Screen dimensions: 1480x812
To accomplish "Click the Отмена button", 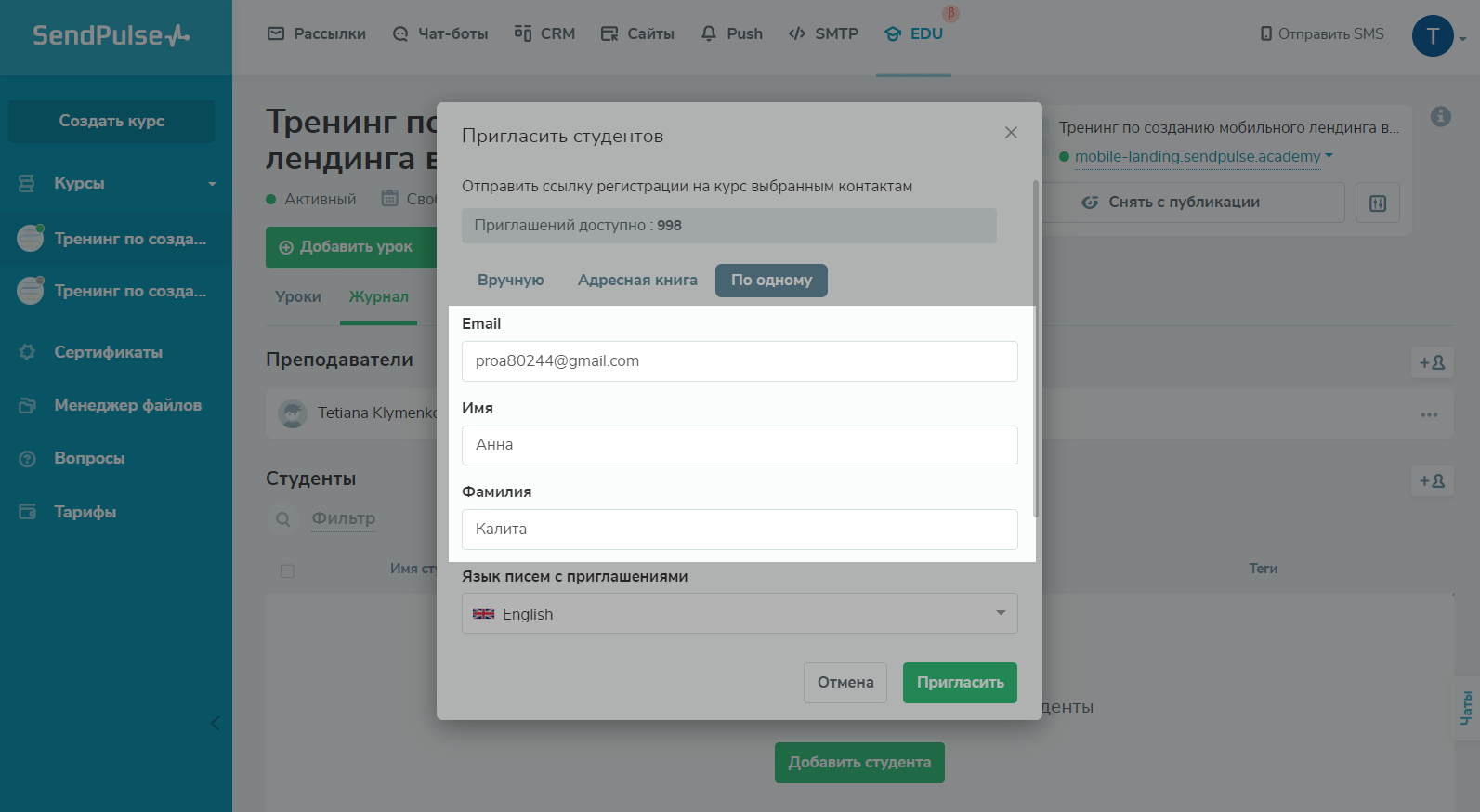I will (845, 683).
